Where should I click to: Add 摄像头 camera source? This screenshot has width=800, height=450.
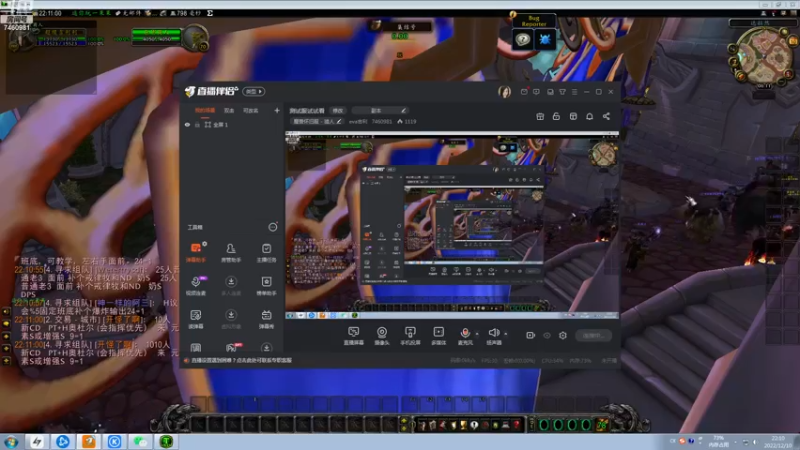click(x=382, y=336)
